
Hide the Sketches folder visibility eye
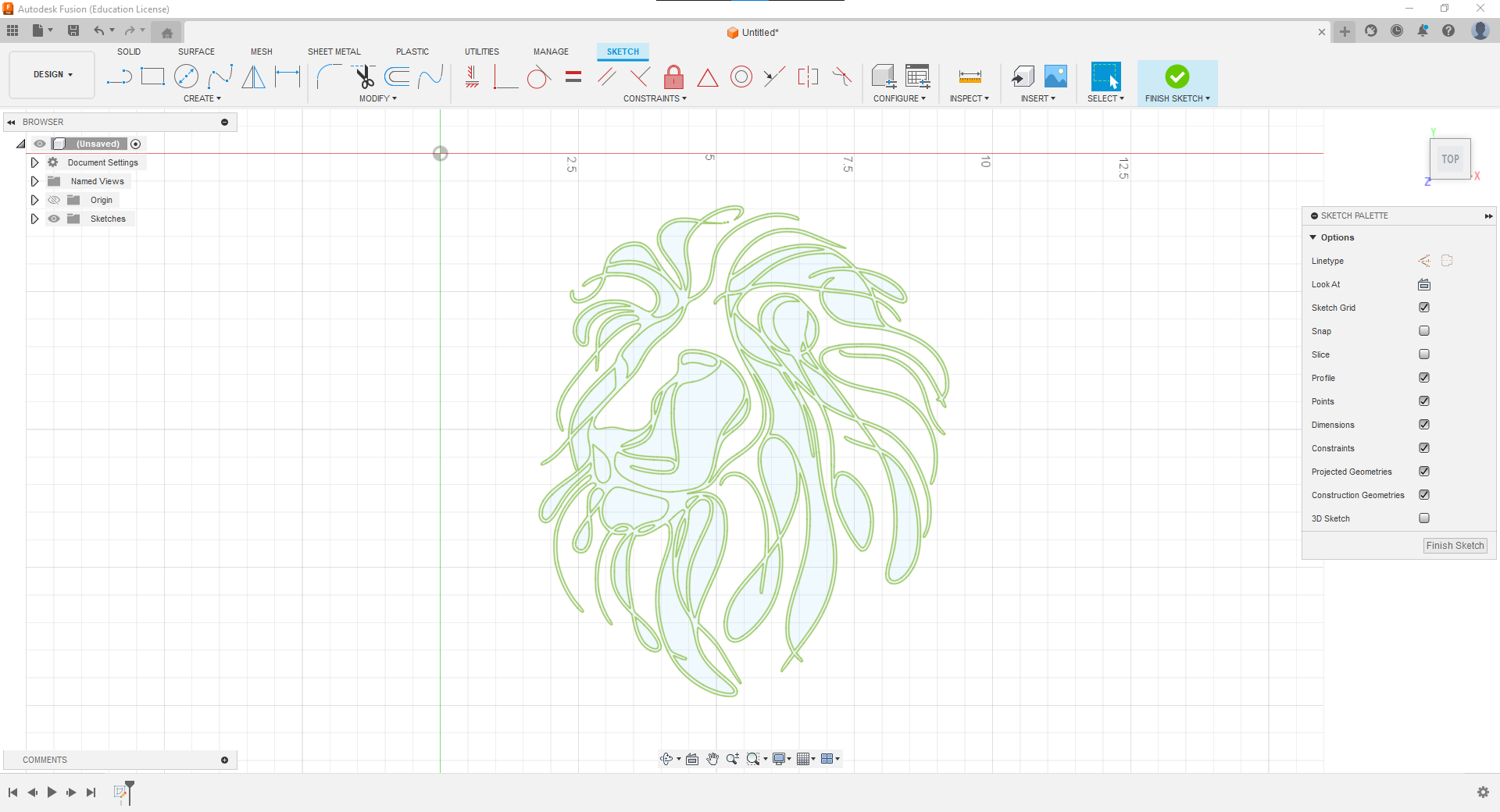pos(54,219)
